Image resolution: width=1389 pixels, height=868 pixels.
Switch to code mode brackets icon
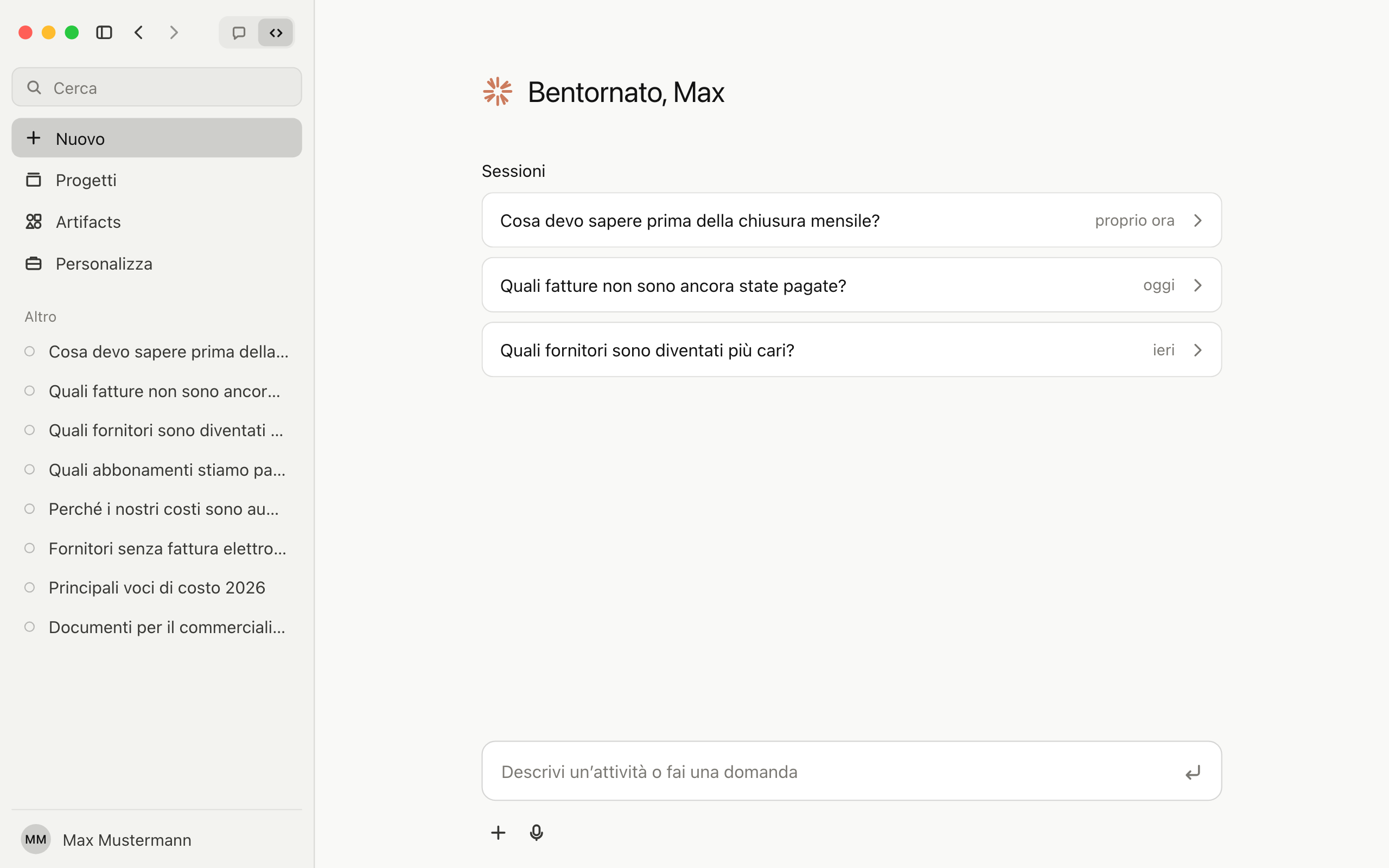276,33
